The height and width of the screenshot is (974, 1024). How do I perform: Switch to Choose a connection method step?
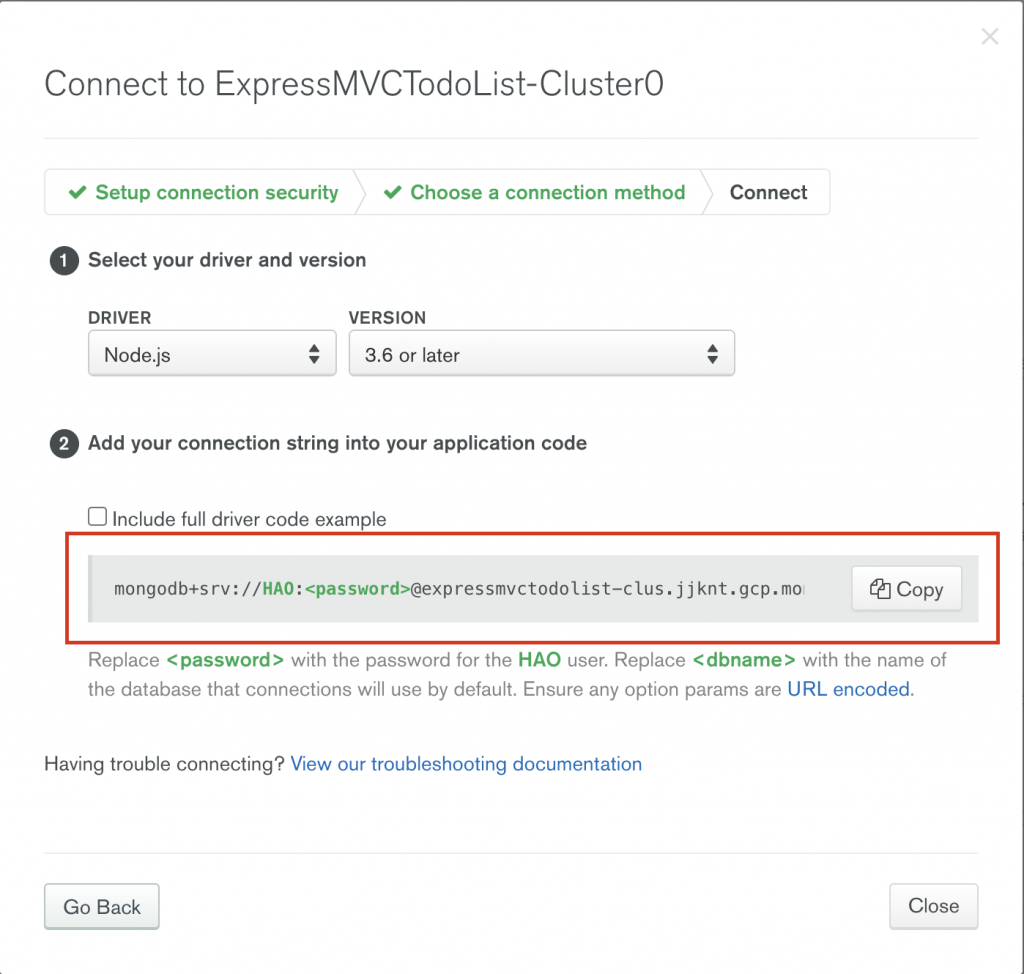coord(547,193)
